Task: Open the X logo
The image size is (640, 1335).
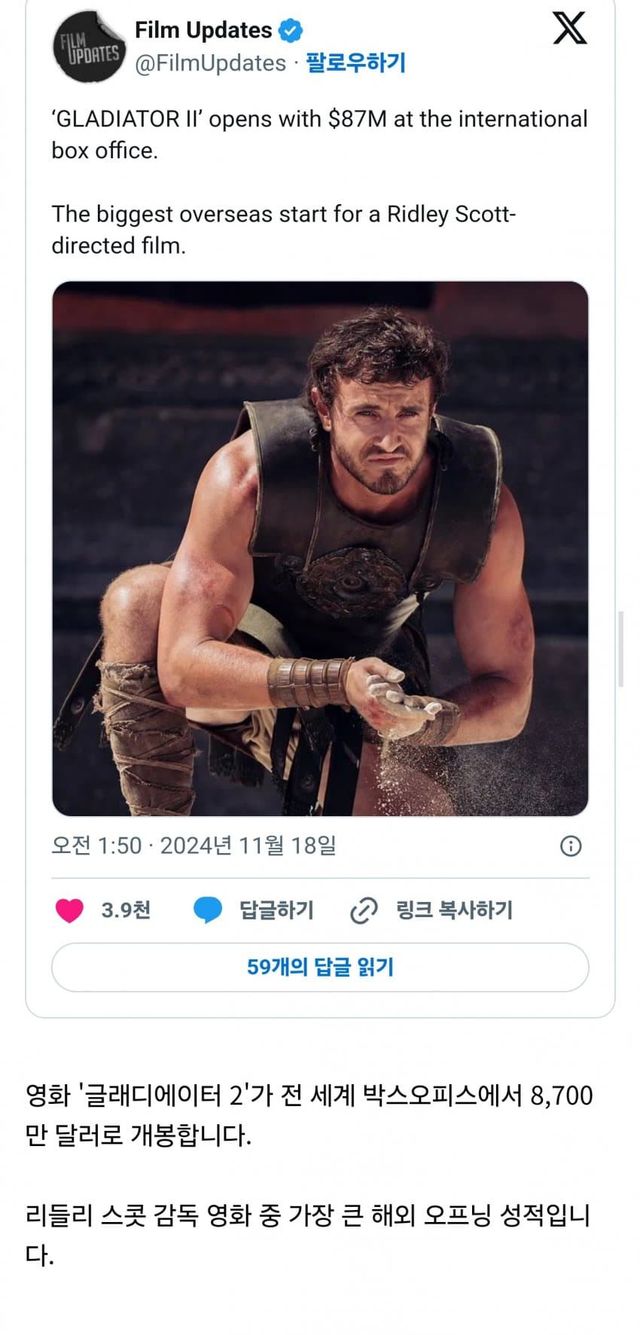Action: click(x=570, y=30)
